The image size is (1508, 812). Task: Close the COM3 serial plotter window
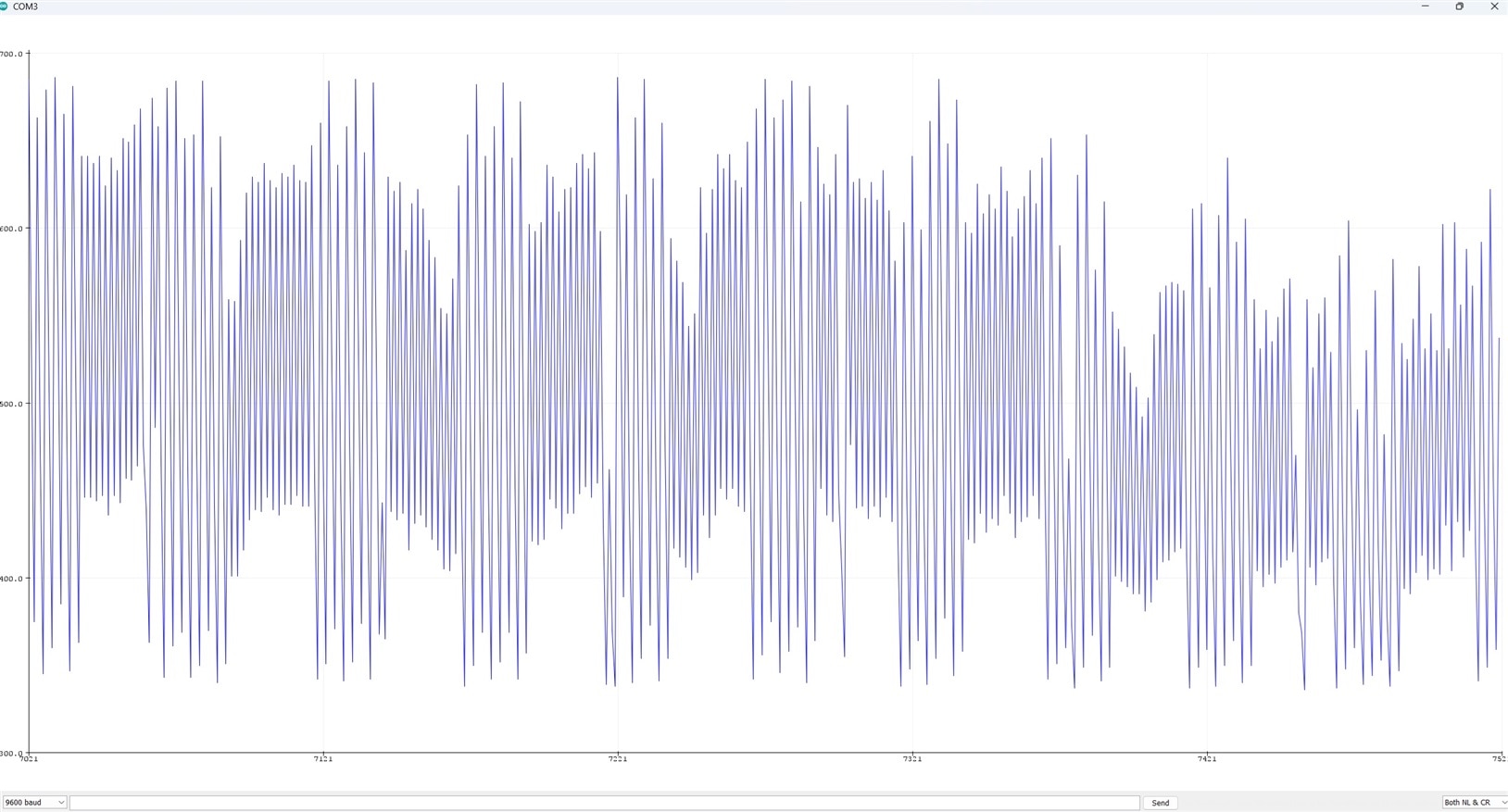1493,6
